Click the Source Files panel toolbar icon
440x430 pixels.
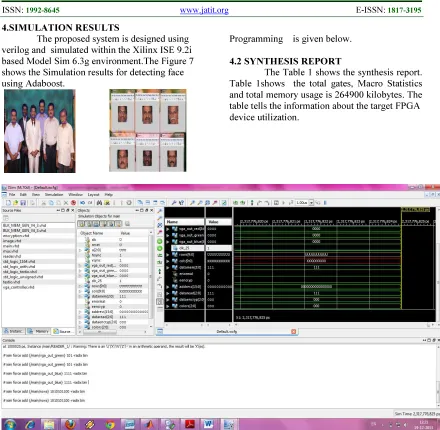(x=5, y=218)
